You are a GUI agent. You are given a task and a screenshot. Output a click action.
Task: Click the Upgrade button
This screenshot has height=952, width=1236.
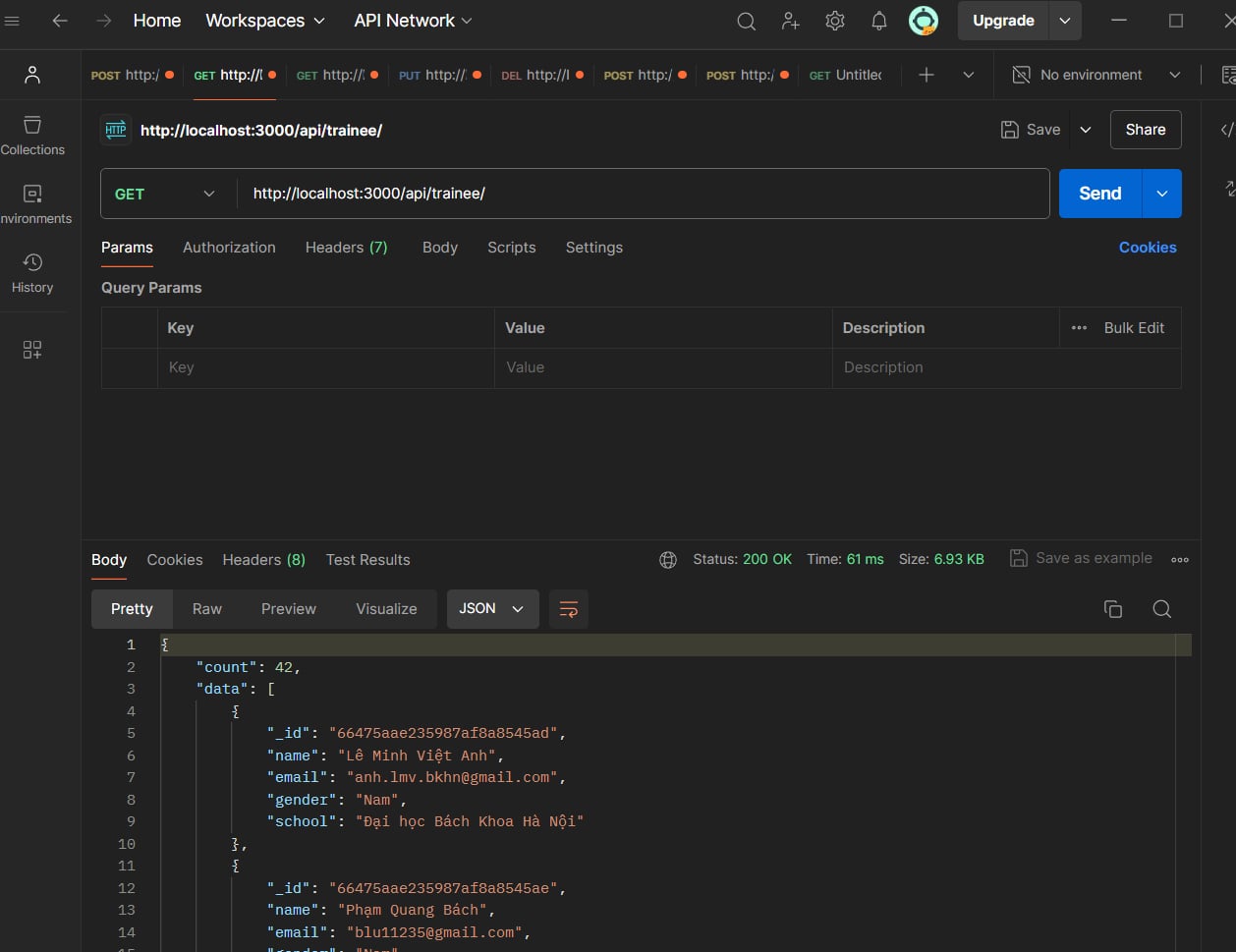click(1003, 21)
